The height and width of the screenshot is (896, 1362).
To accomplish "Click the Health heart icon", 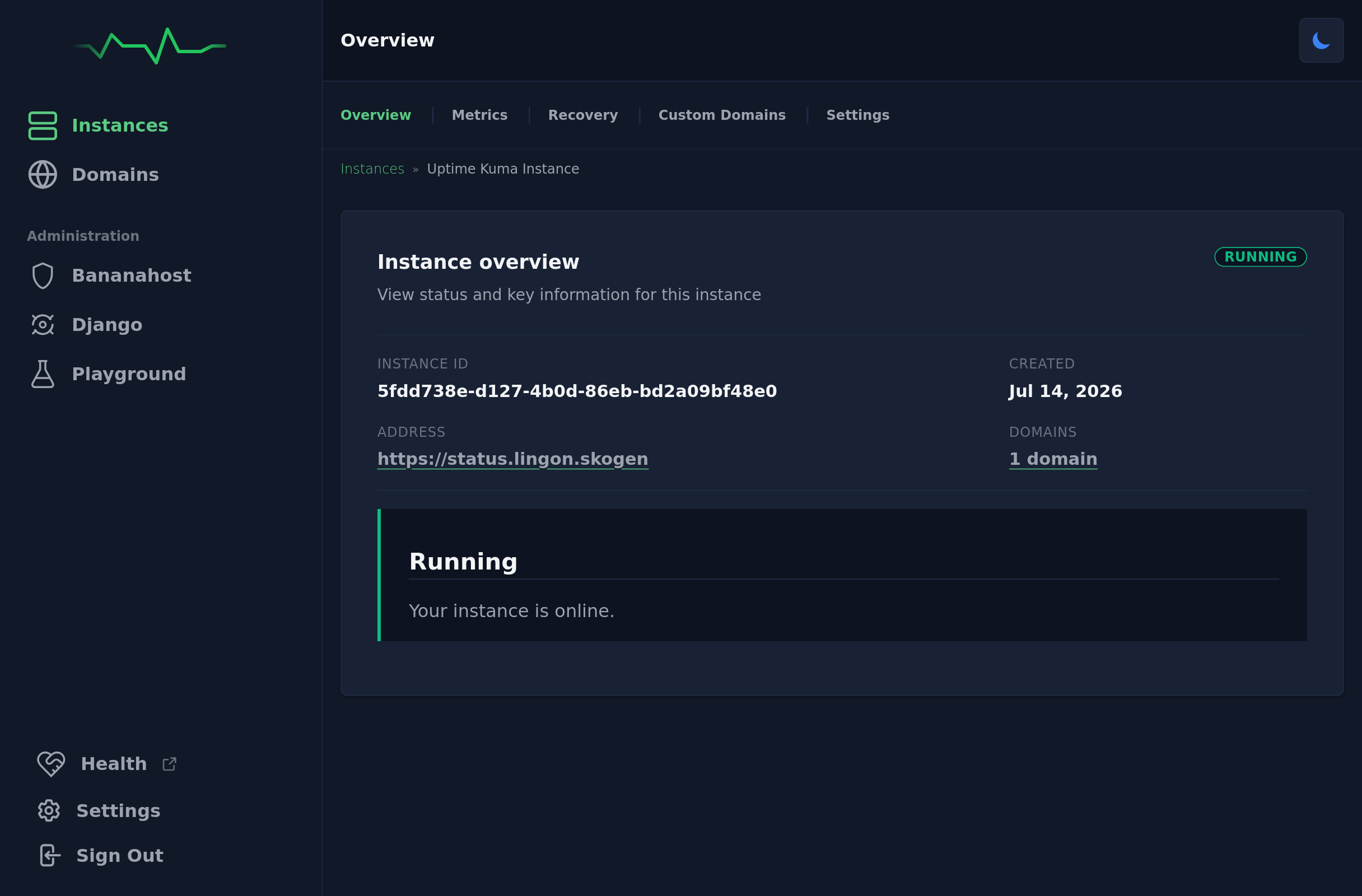I will [52, 764].
